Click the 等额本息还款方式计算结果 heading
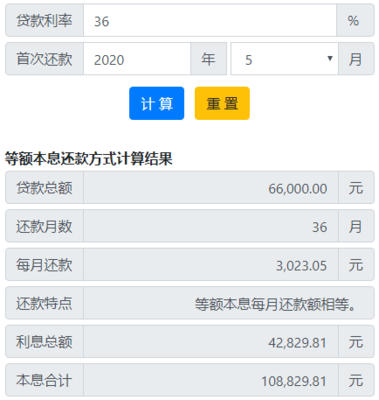Viewport: 379px width, 400px height. 89,158
